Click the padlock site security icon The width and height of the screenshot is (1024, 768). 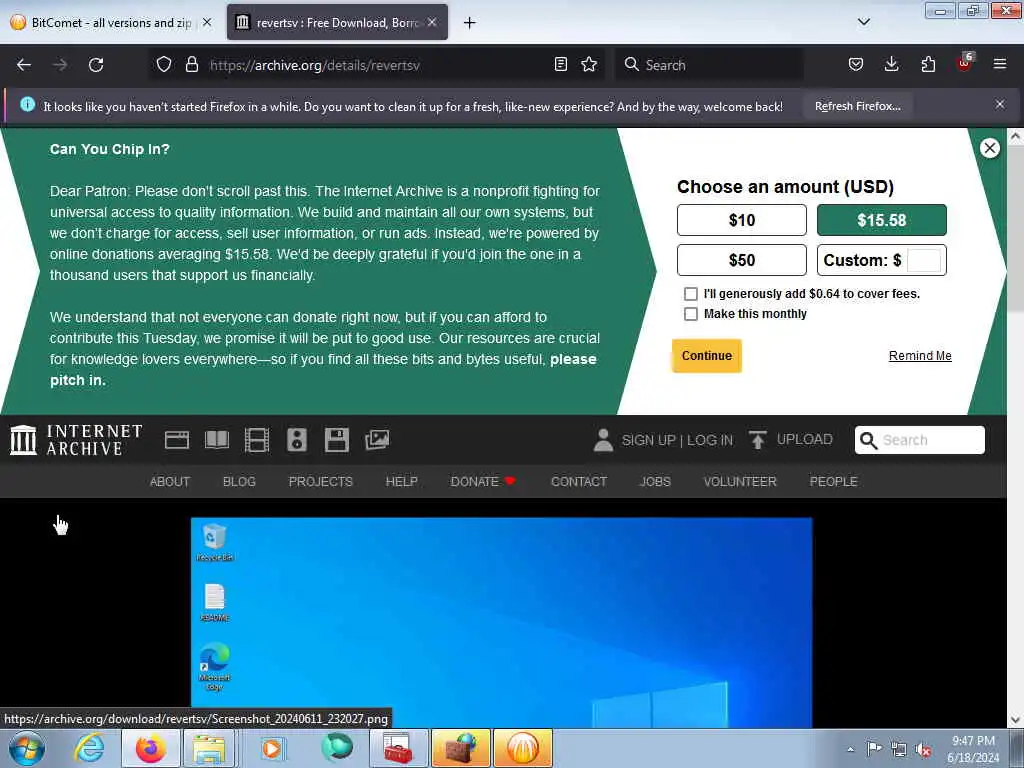[191, 64]
